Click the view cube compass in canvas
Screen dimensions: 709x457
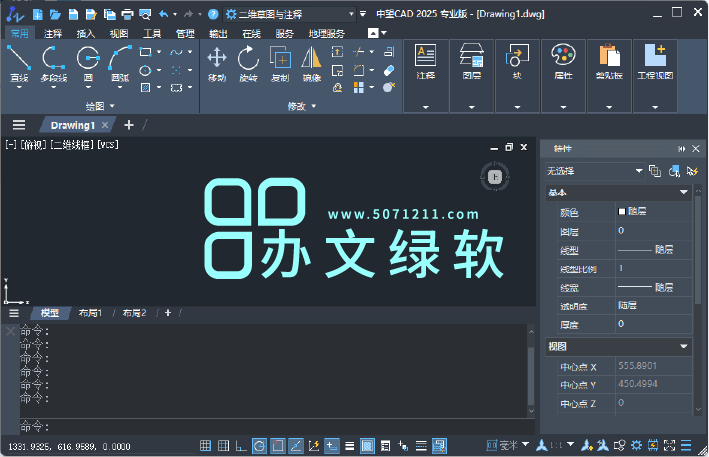click(x=495, y=177)
